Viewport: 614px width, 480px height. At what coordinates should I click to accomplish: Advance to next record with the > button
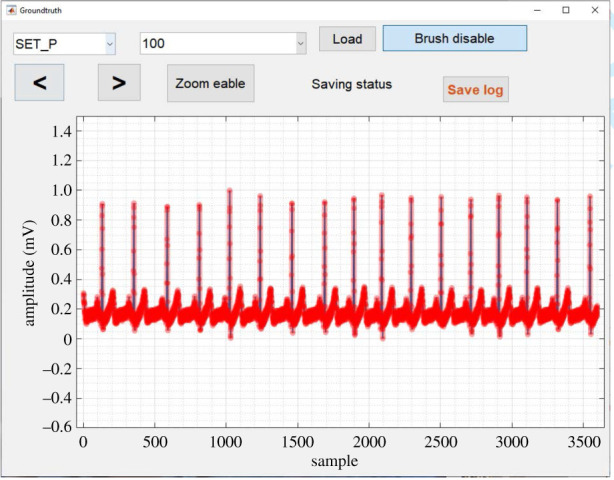(x=119, y=83)
